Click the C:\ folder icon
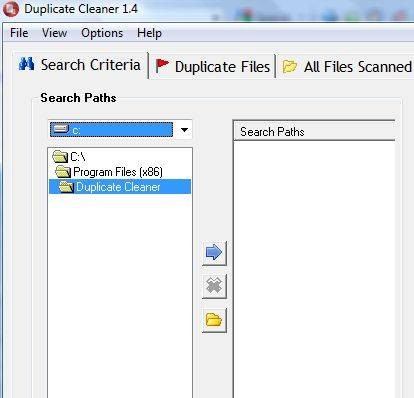The width and height of the screenshot is (414, 398). click(60, 157)
